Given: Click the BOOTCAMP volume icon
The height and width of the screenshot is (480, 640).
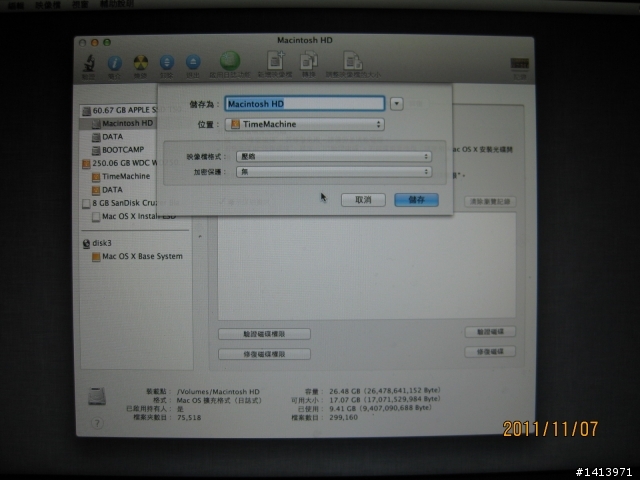Looking at the screenshot, I should pos(96,151).
